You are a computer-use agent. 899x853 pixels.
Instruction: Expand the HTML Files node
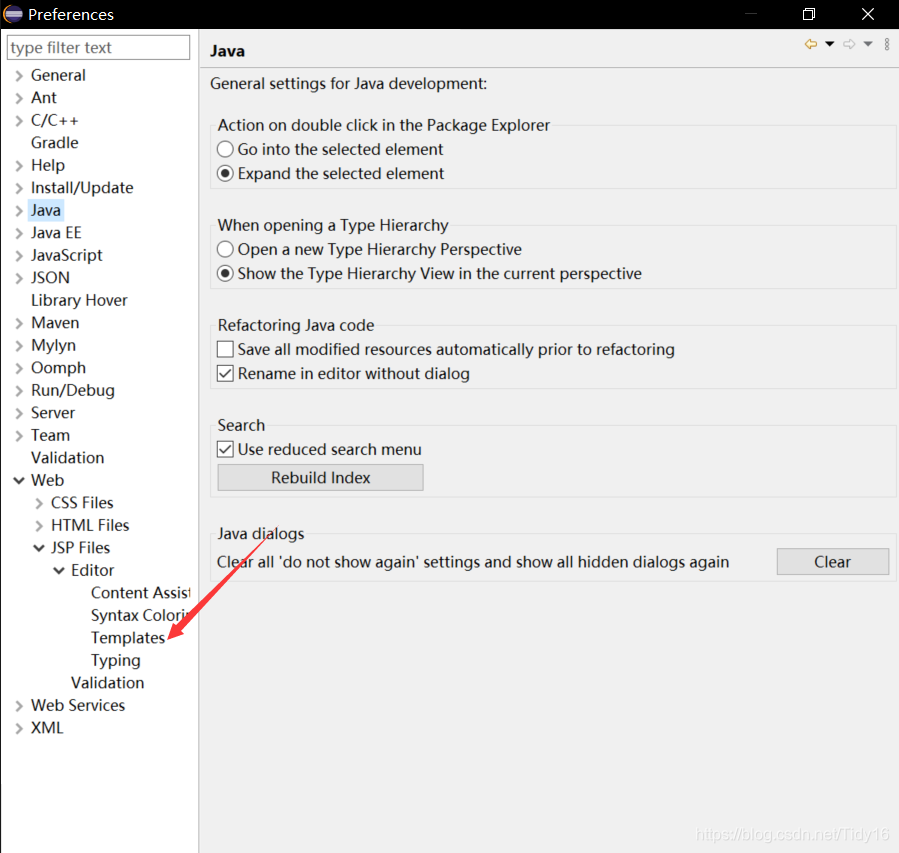pyautogui.click(x=39, y=526)
